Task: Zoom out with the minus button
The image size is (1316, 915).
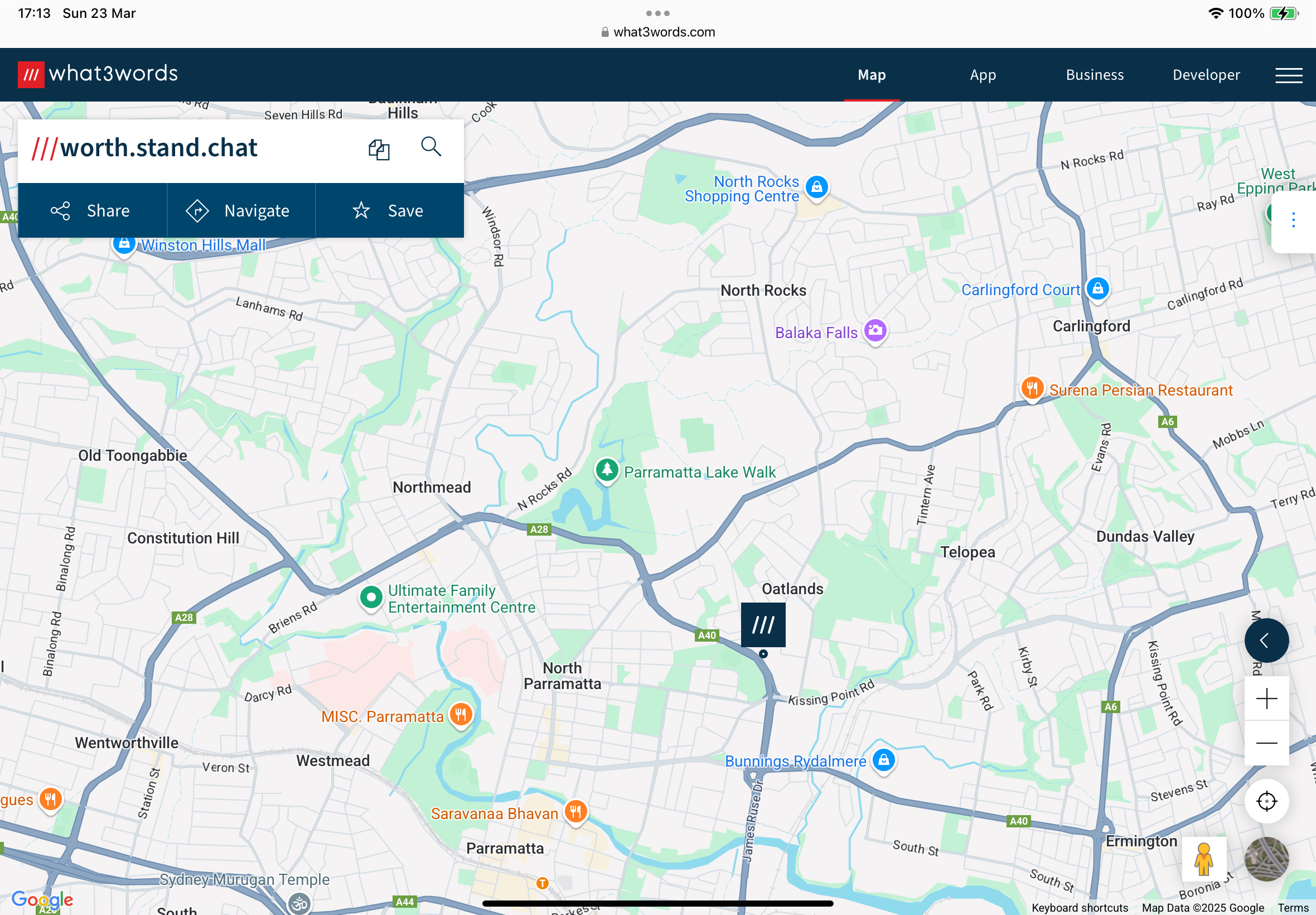Action: tap(1266, 743)
